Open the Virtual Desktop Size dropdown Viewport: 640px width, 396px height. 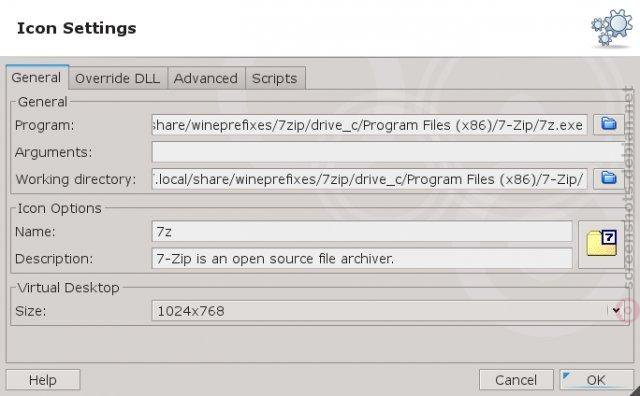click(x=388, y=311)
